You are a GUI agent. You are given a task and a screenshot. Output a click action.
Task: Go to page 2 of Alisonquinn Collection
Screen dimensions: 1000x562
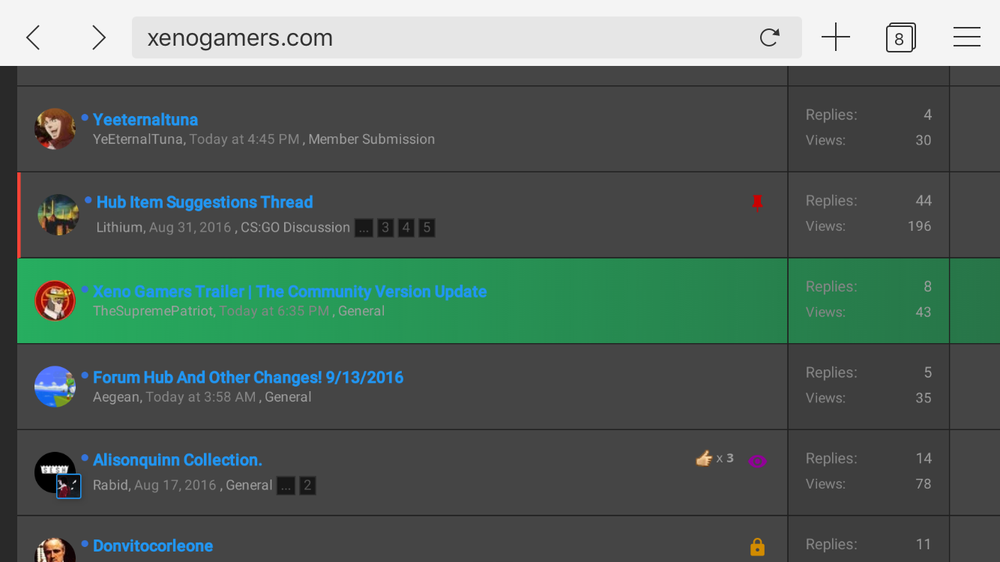pos(307,485)
